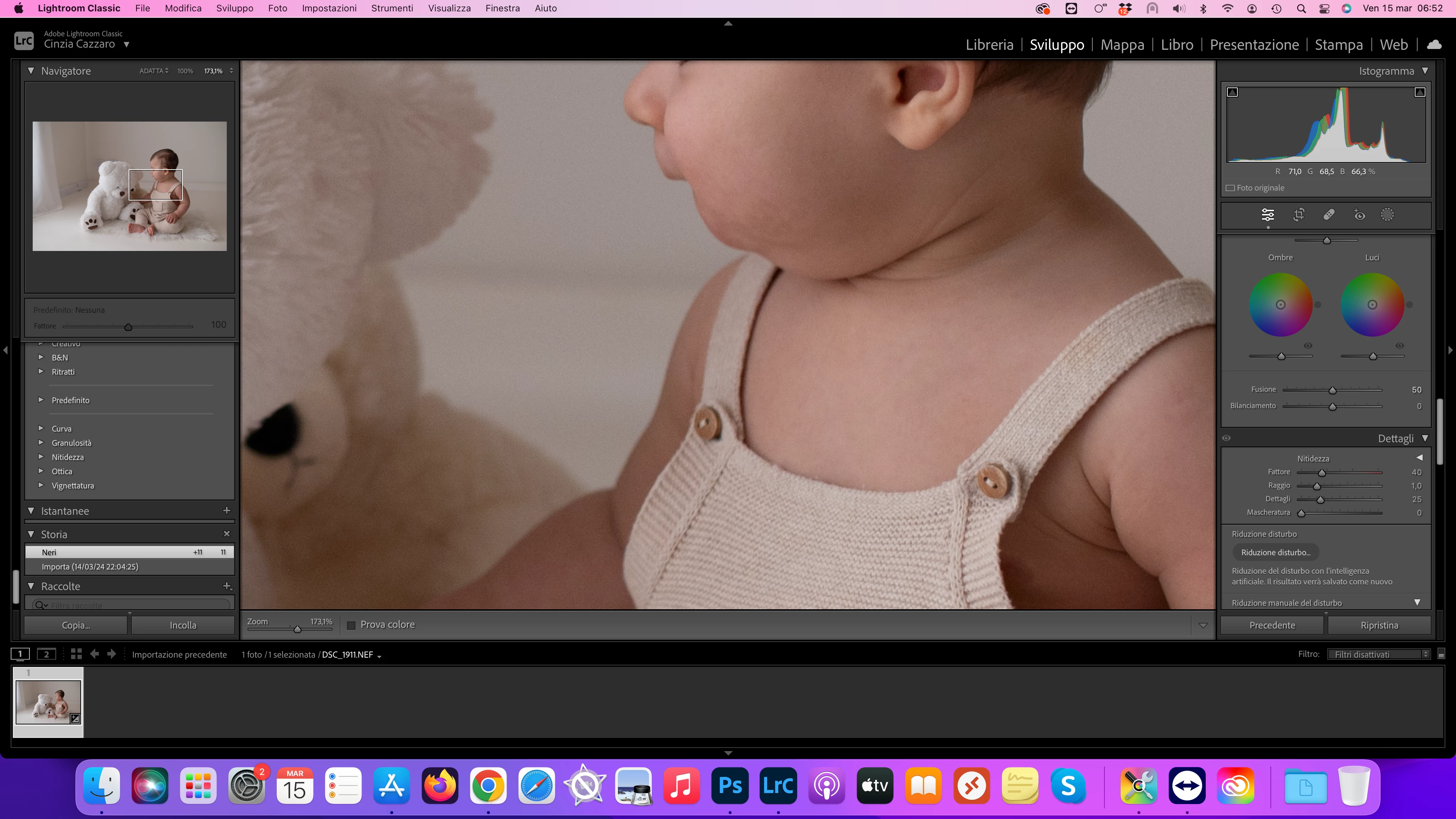Select the DSC_1911 filmstrip thumbnail
The width and height of the screenshot is (1456, 819).
48,702
